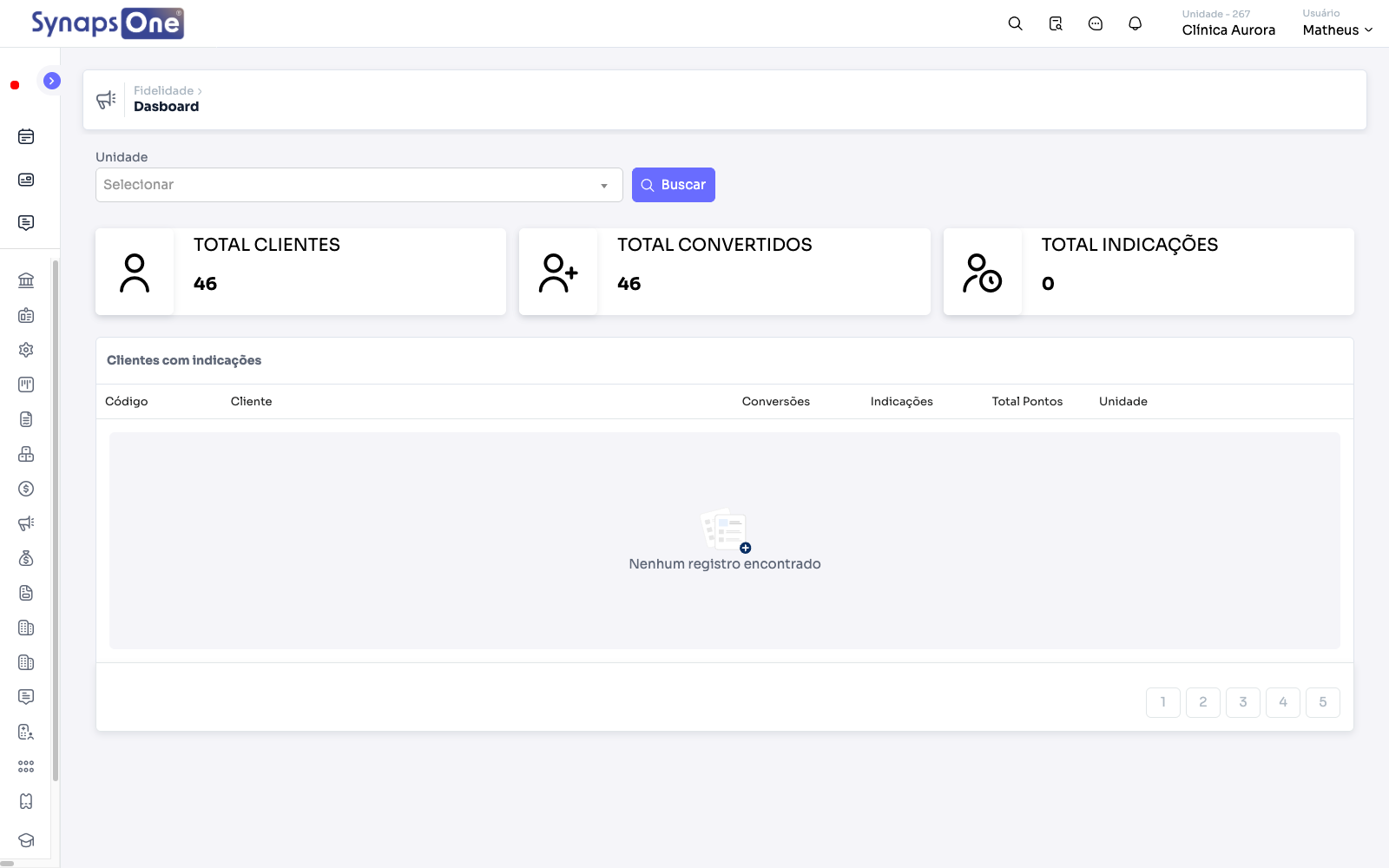Click the TOTAL INDICAÇÕES value 0
The width and height of the screenshot is (1389, 868).
1048,284
